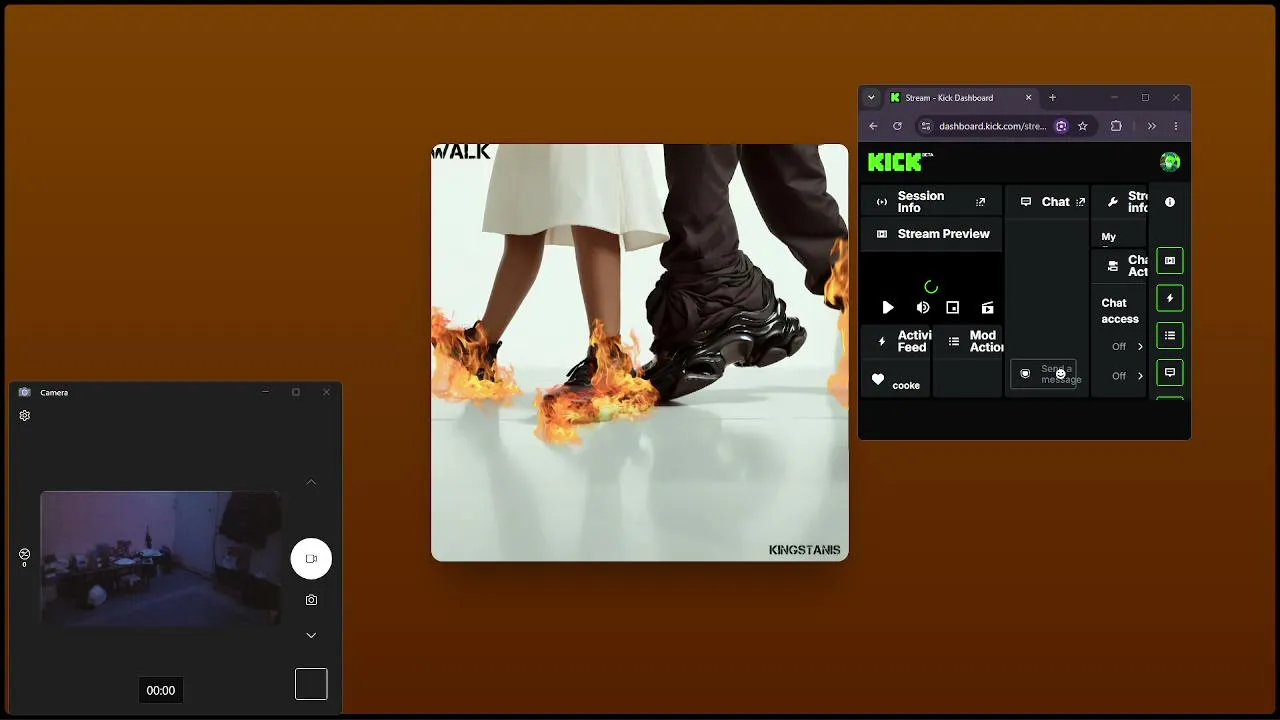Open the Camera roll thumbnail square

311,684
